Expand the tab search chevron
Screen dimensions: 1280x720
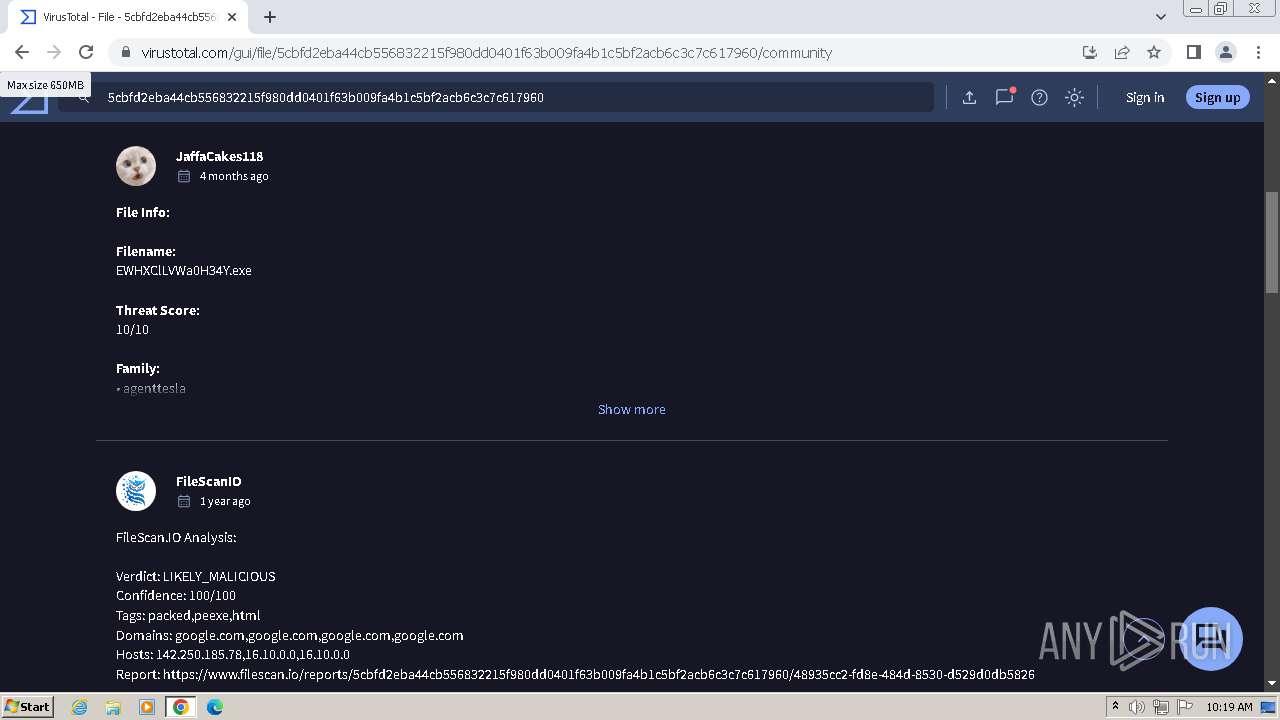1161,16
